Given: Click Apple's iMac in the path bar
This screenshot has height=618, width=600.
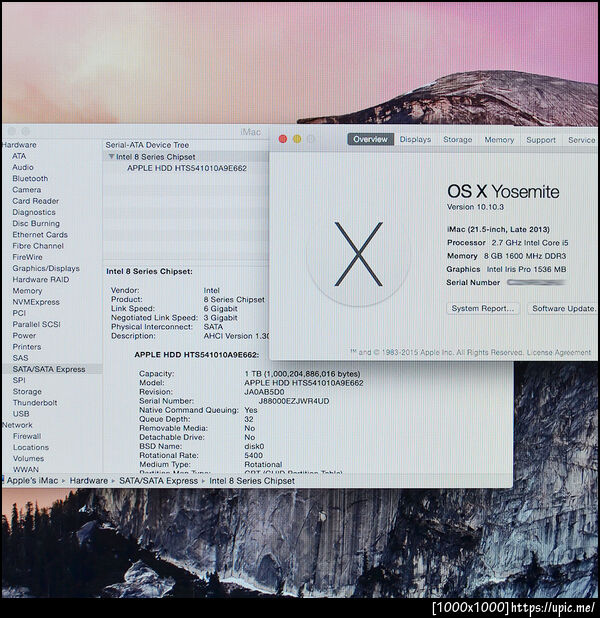Looking at the screenshot, I should click(x=32, y=481).
